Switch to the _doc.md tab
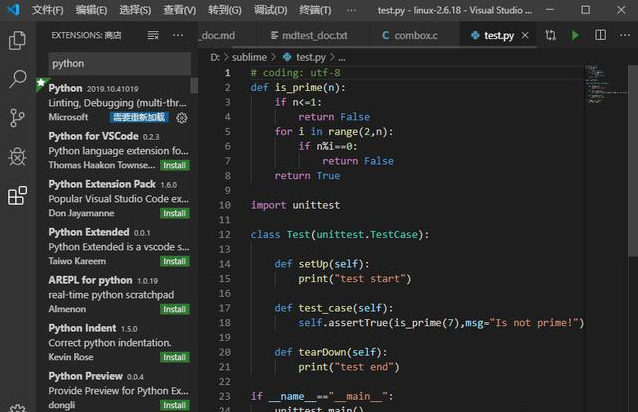Image resolution: width=638 pixels, height=412 pixels. 228,35
